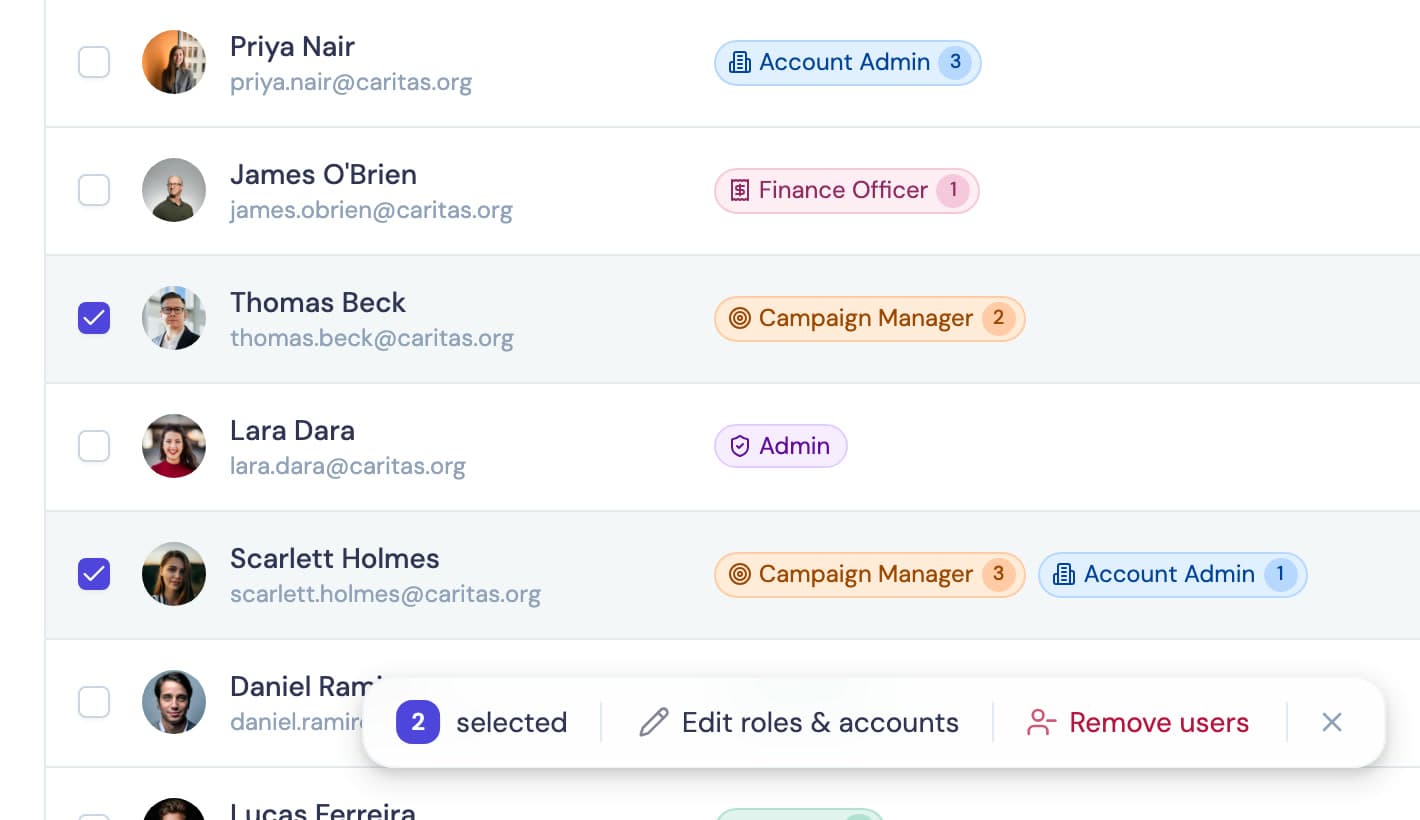
Task: Open Thomas Beck's Campaign Manager badge
Action: pos(870,318)
